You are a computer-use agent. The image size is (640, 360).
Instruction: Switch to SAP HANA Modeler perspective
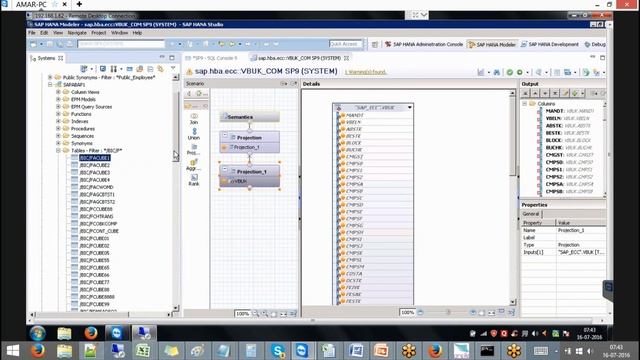(492, 44)
